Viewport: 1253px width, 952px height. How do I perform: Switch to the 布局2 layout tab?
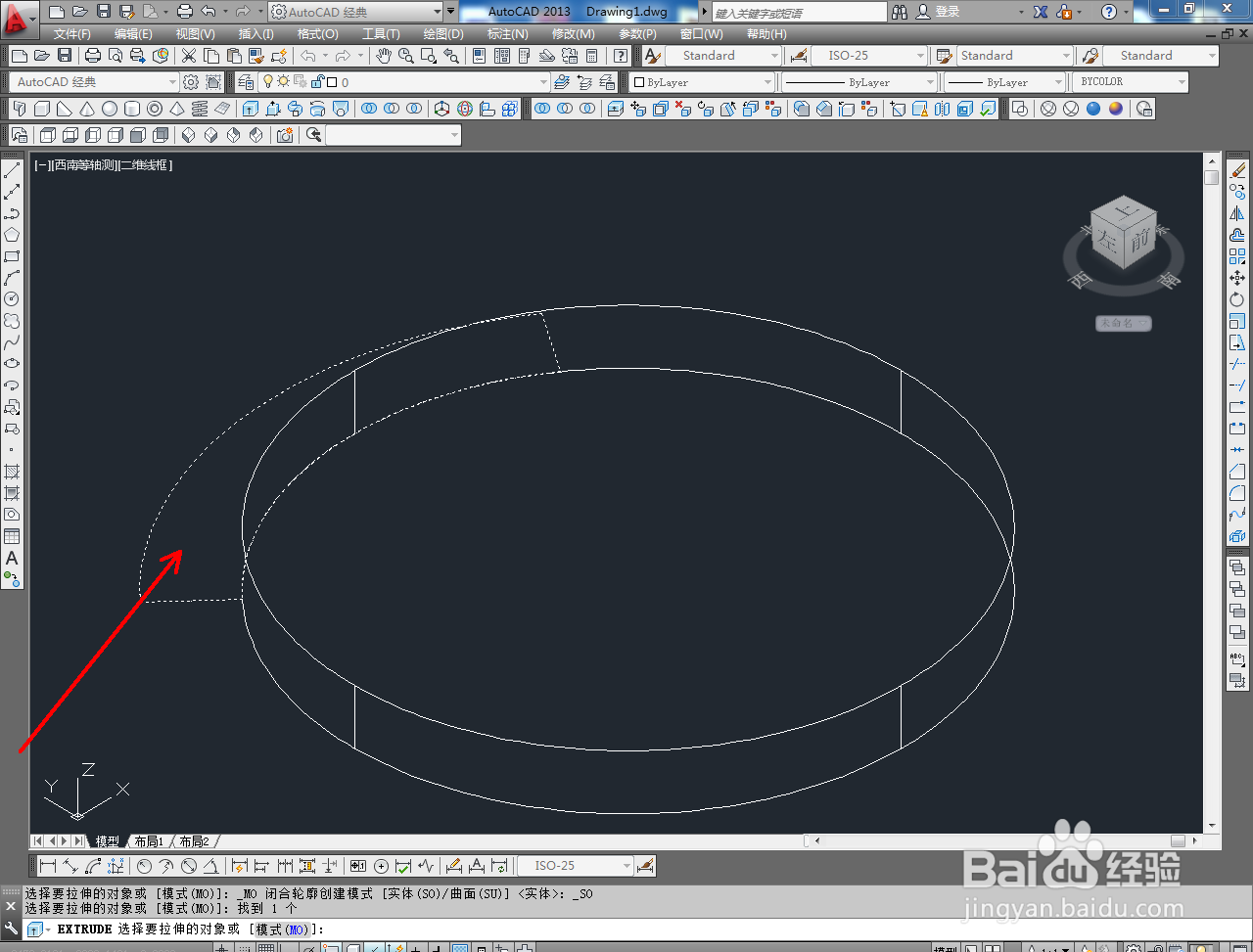(x=195, y=841)
